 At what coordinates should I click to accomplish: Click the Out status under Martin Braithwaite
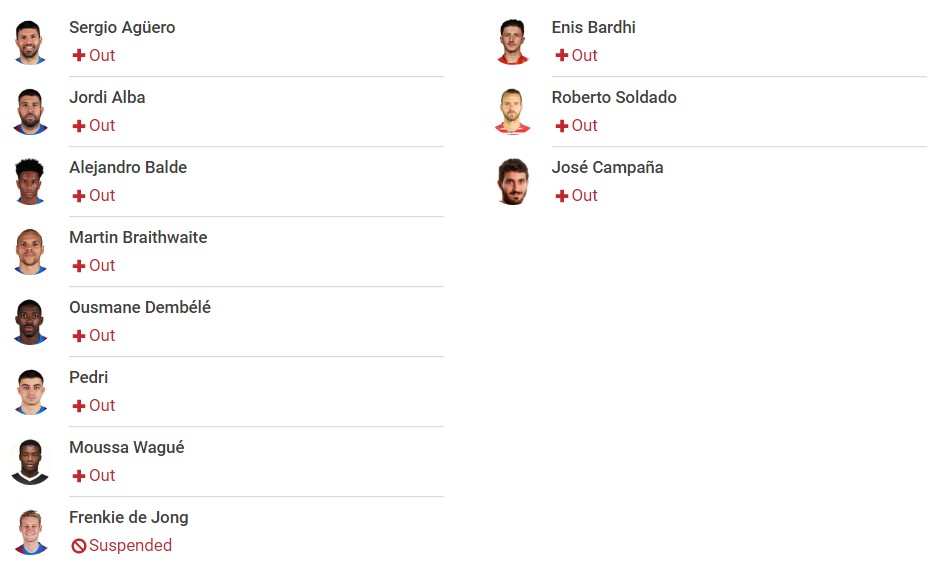[102, 265]
